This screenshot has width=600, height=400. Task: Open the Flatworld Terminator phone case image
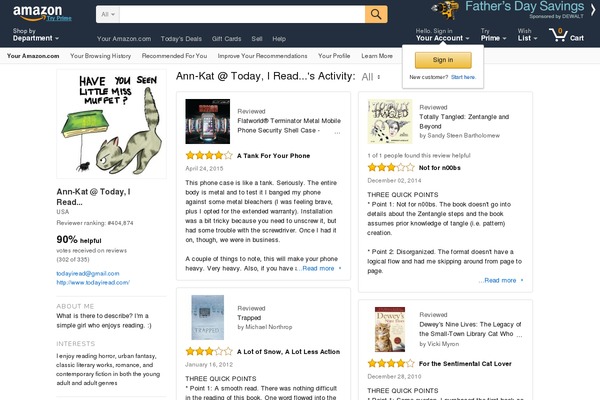pyautogui.click(x=207, y=121)
